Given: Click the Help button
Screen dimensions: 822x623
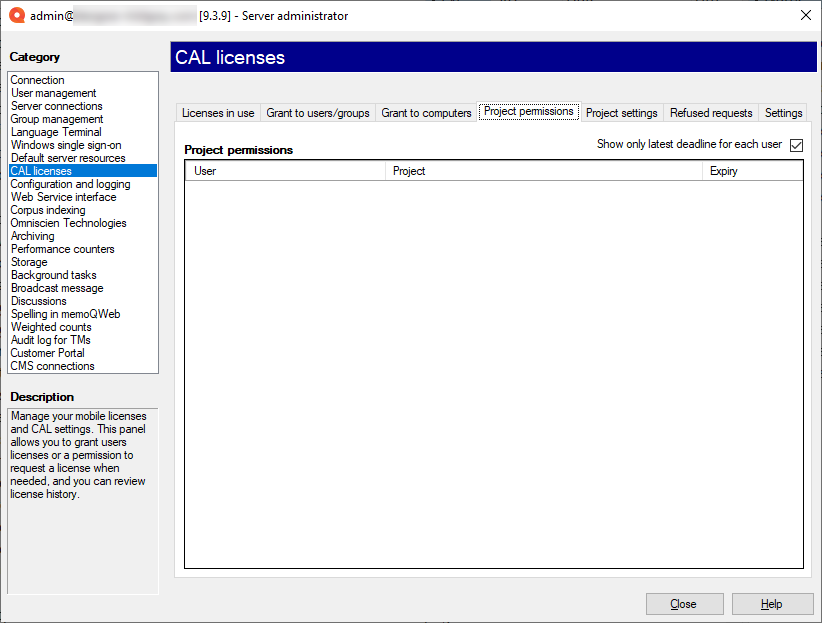Looking at the screenshot, I should (x=772, y=604).
